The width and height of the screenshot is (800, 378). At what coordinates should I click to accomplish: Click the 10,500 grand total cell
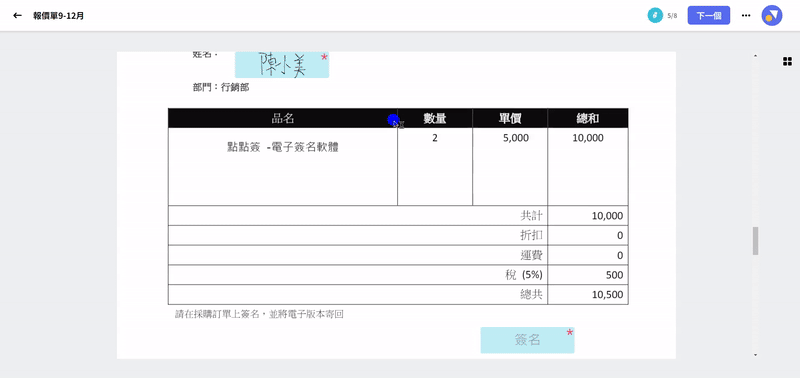coord(588,295)
